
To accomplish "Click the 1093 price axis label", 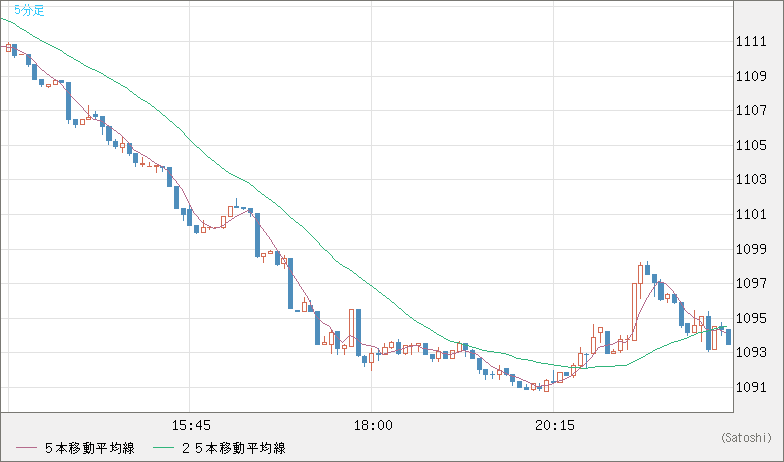I will [x=751, y=352].
